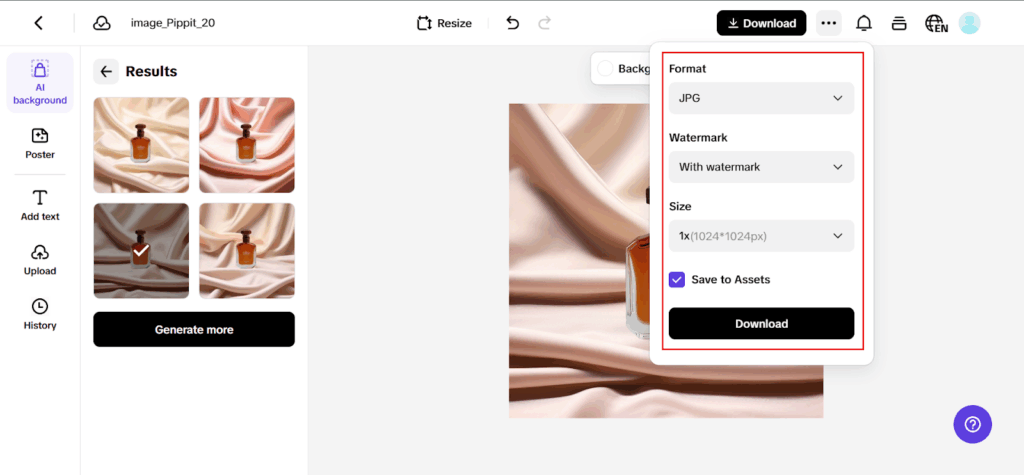This screenshot has width=1024, height=475.
Task: Select the ivory beige satin result thumbnail
Action: tap(247, 251)
